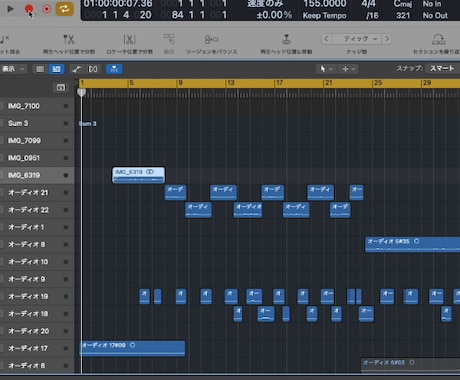Viewport: 460px width, 380px height.
Task: Toggle the blue Catch Playhead button
Action: pyautogui.click(x=114, y=69)
